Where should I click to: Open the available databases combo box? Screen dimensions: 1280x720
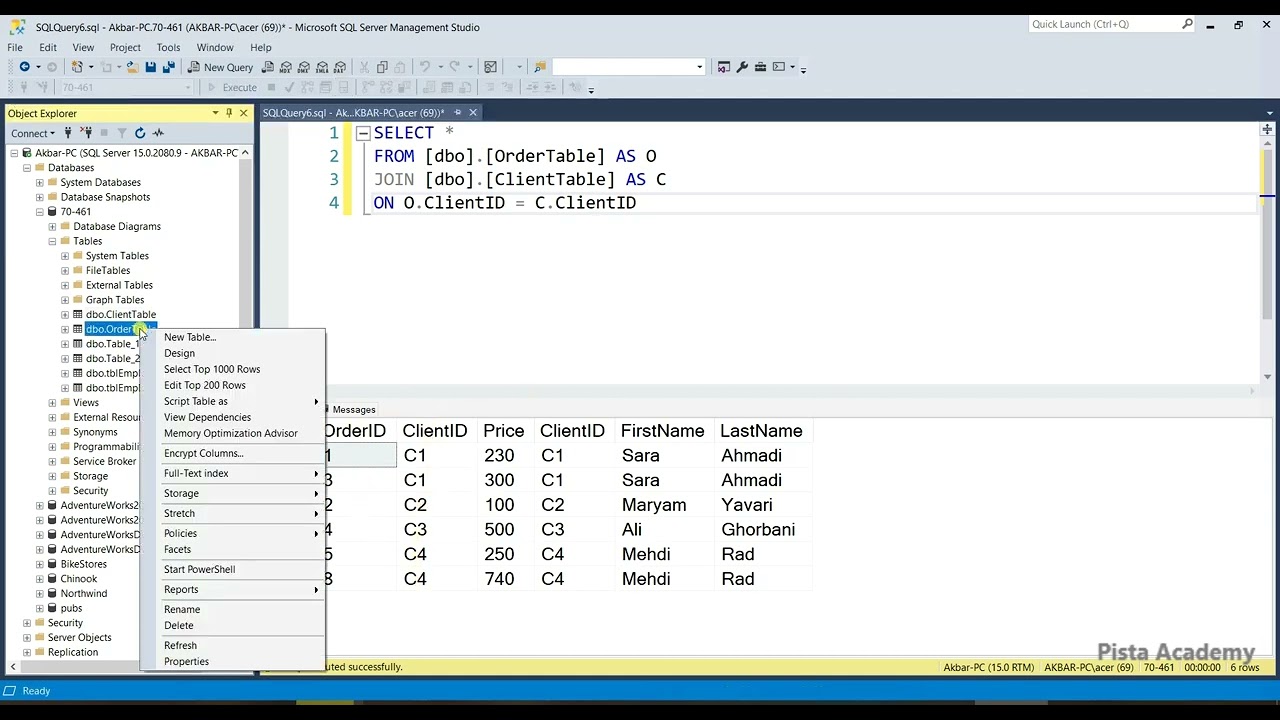coord(125,87)
